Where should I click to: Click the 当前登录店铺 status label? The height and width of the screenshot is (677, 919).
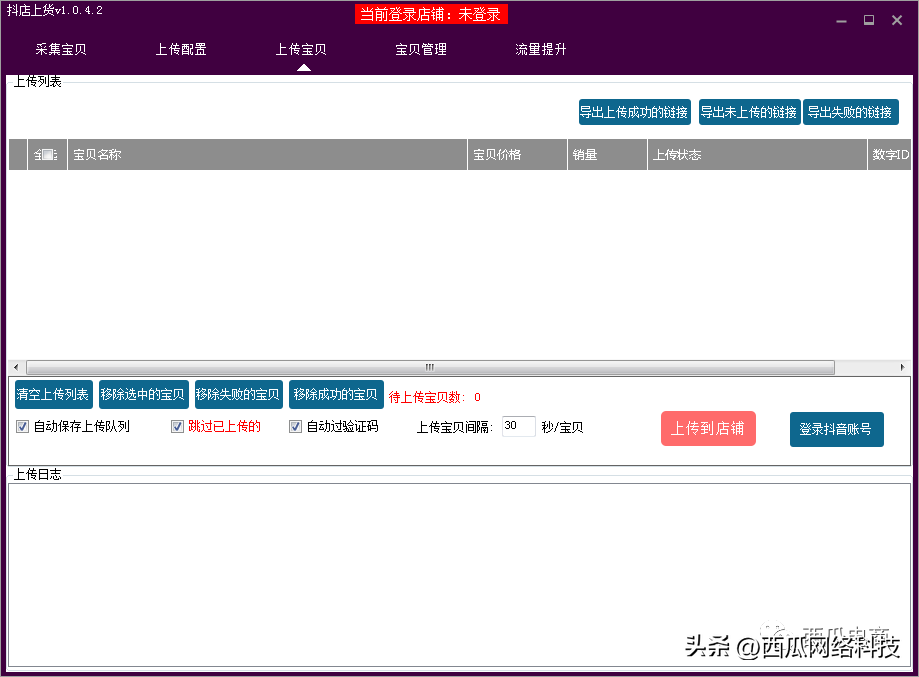click(431, 14)
